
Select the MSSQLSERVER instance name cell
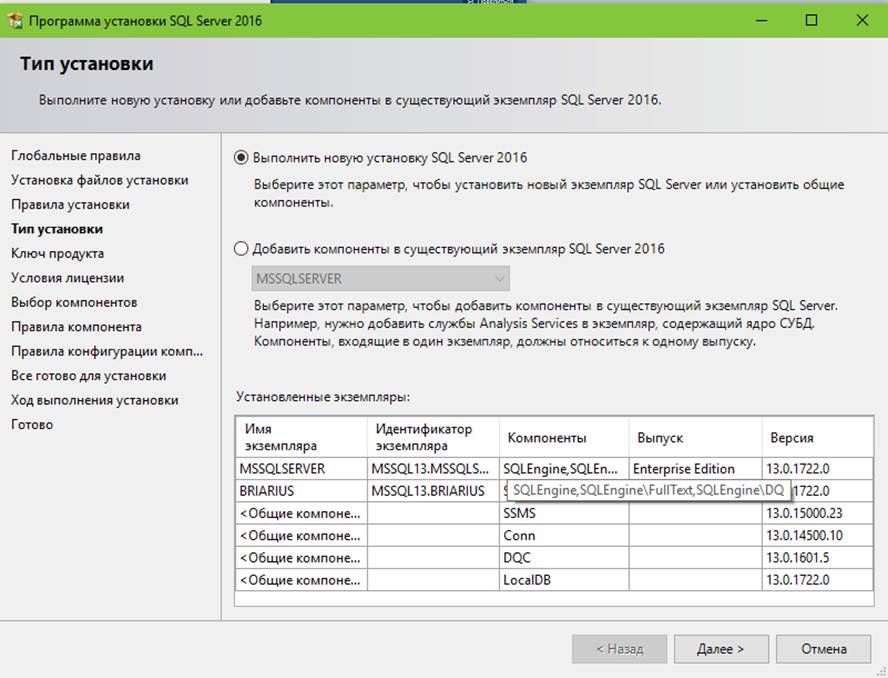pyautogui.click(x=301, y=469)
